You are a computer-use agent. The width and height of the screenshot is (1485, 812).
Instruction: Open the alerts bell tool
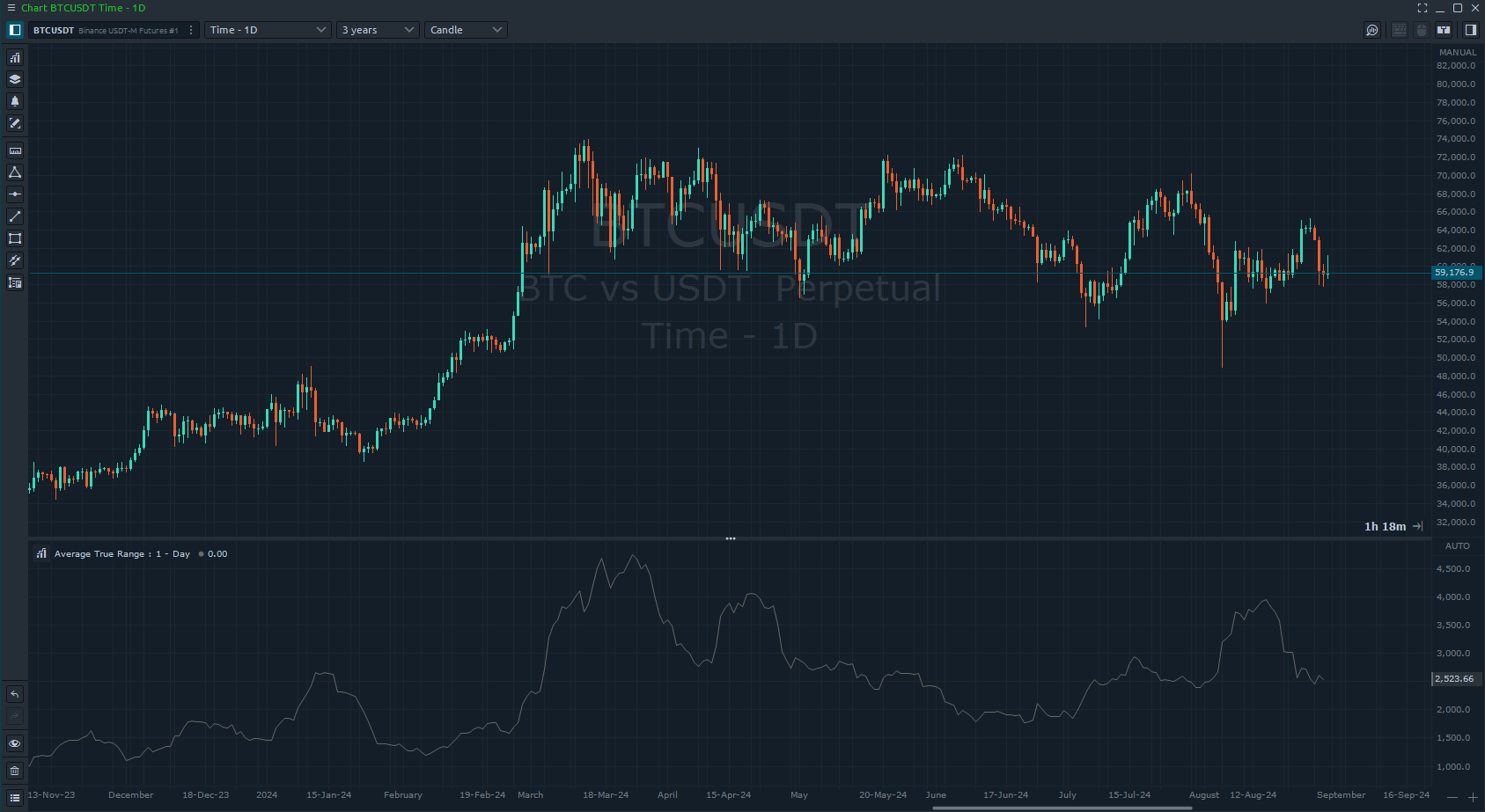click(x=15, y=101)
